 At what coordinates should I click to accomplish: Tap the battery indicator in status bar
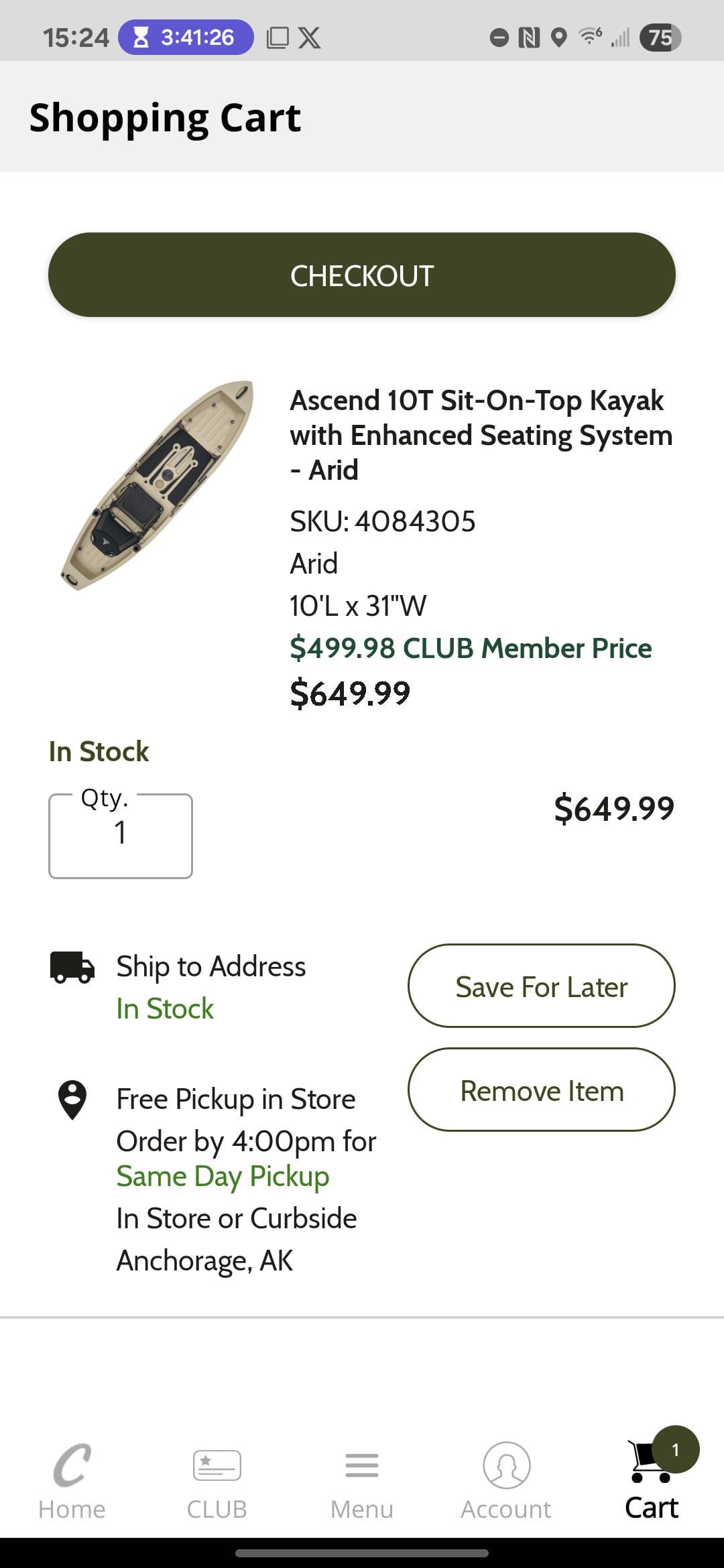point(660,37)
